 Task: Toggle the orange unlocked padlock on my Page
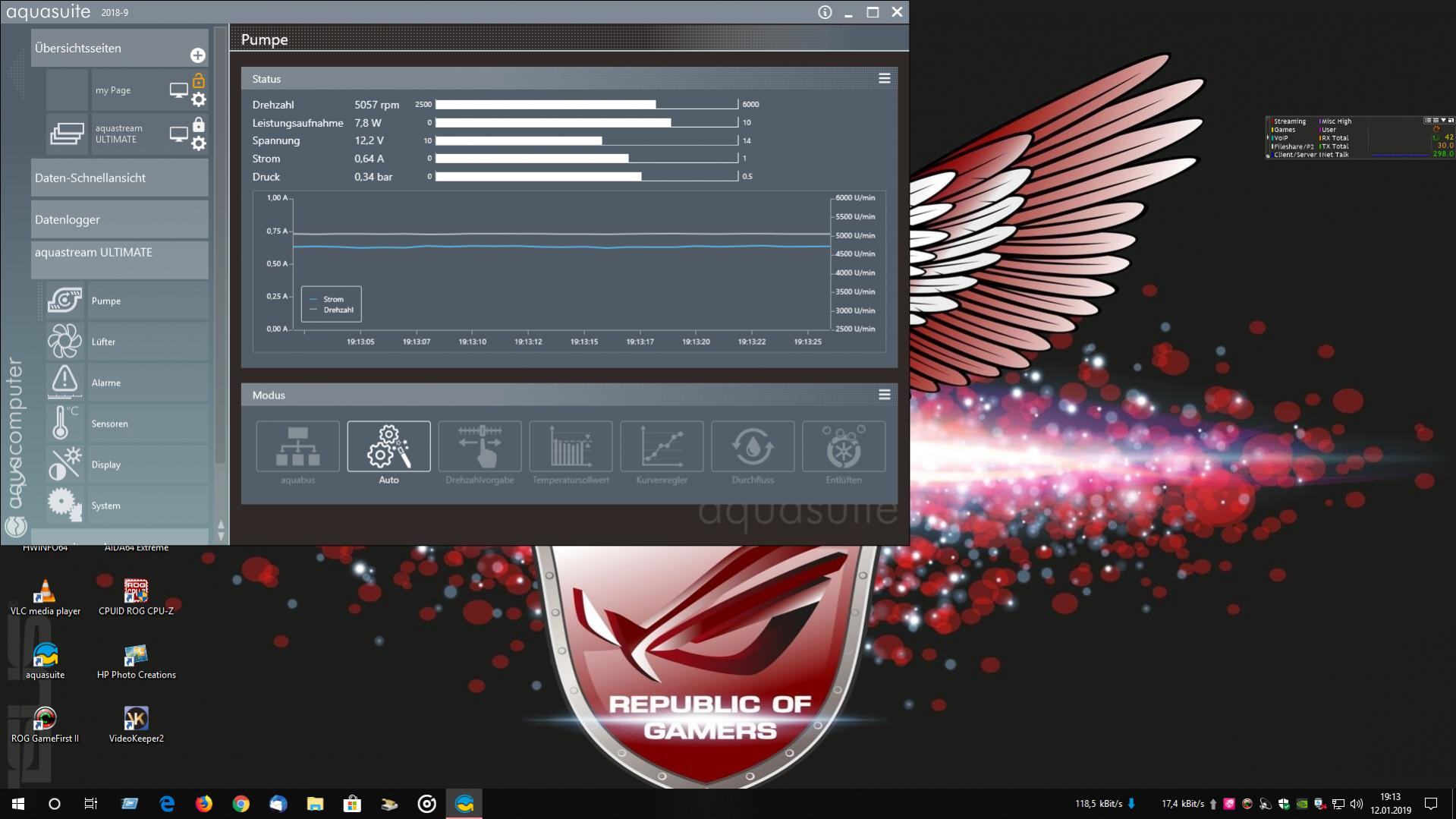tap(199, 80)
